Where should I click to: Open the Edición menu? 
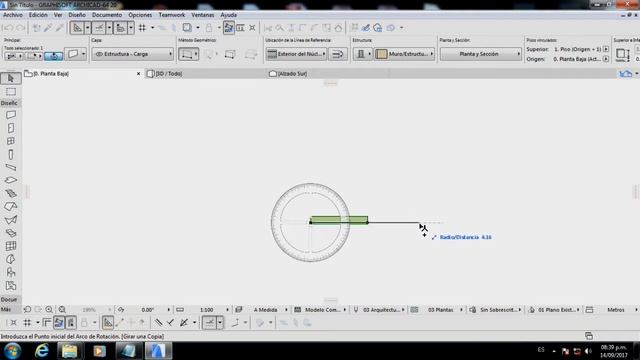click(x=38, y=15)
